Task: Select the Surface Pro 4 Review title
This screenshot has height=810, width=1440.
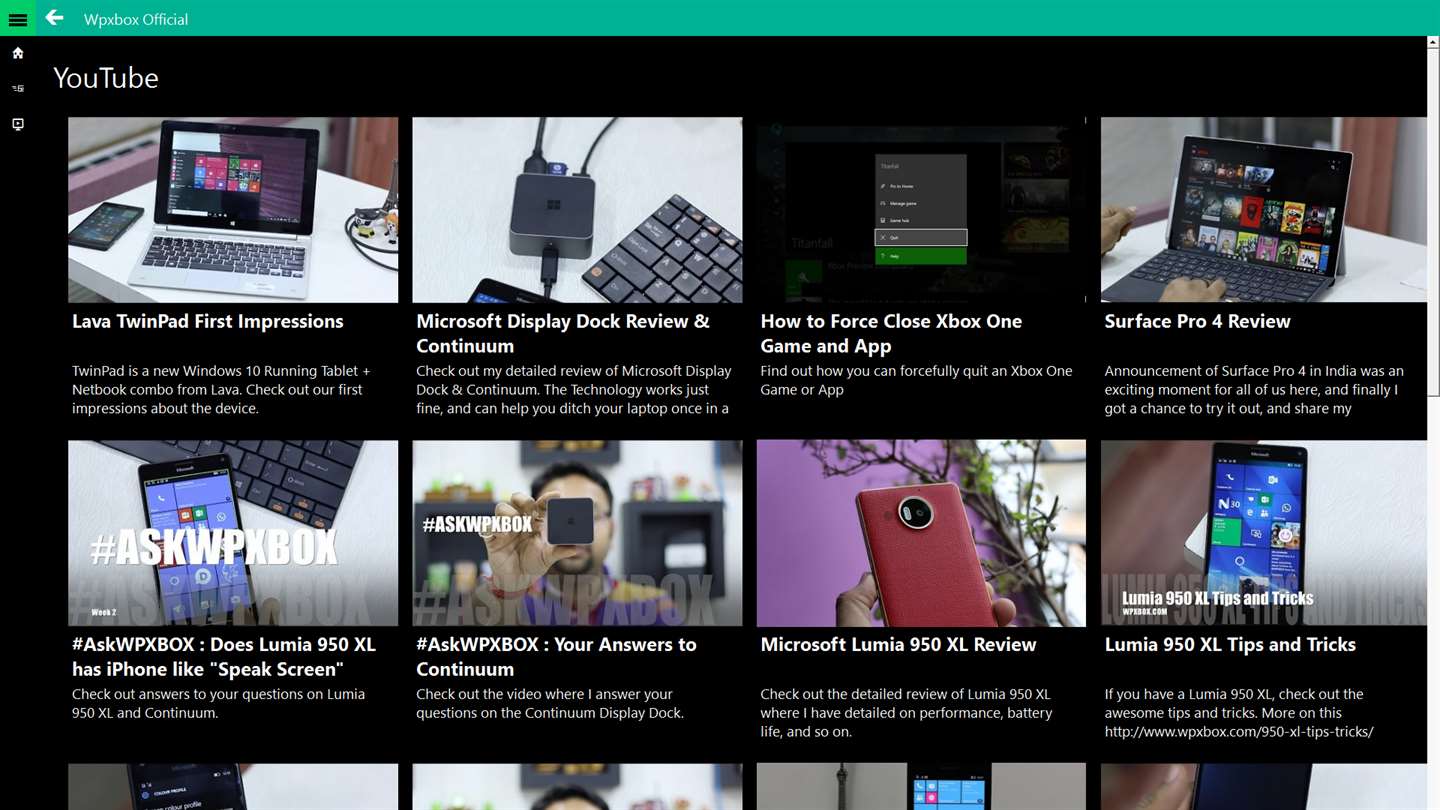Action: point(1197,321)
